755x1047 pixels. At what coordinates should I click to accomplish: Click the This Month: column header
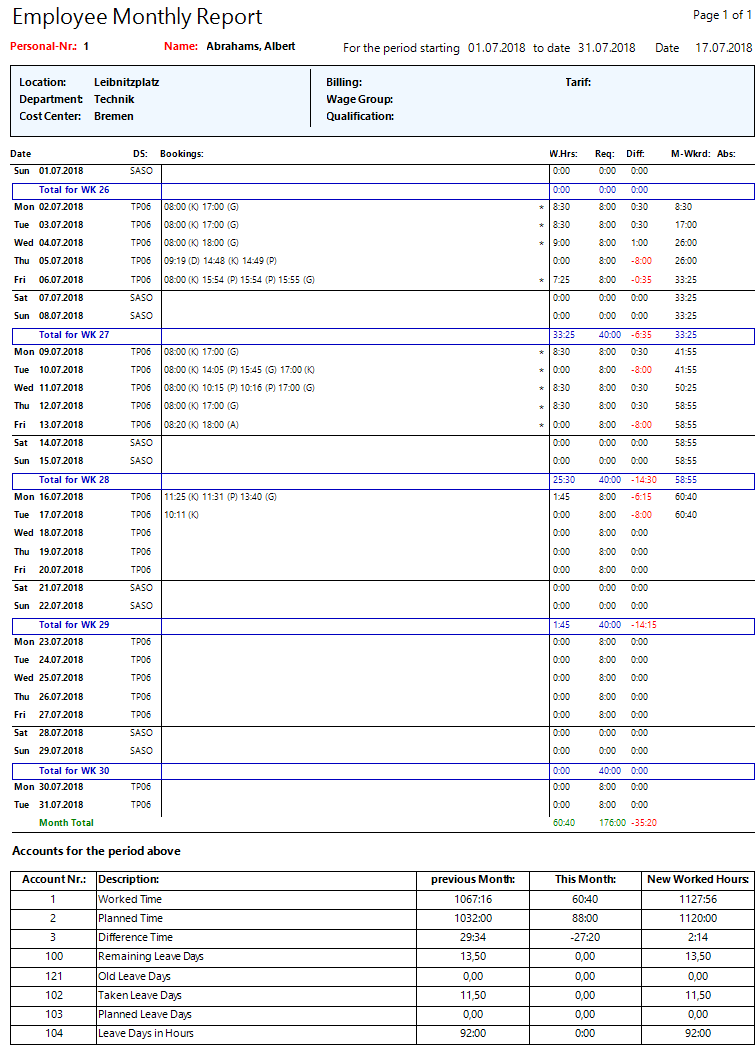585,879
